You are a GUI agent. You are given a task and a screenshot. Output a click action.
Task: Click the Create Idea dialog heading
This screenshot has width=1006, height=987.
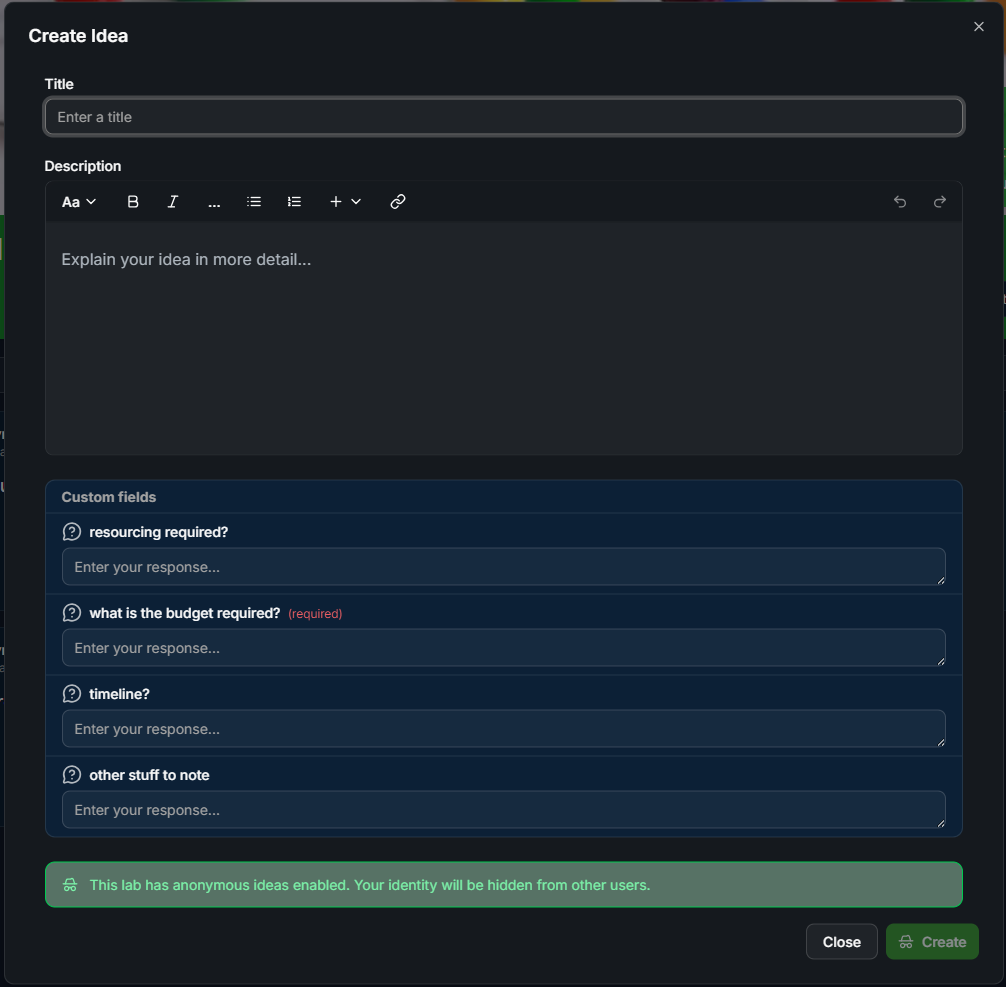tap(78, 36)
